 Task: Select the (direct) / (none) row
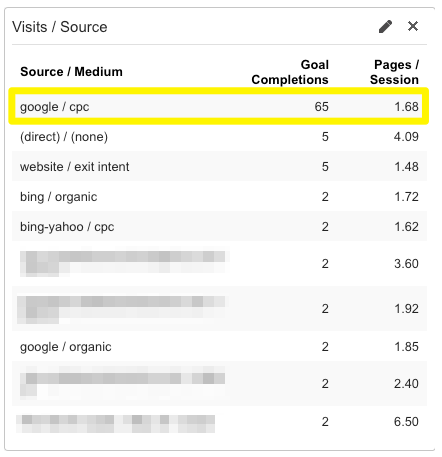tap(219, 137)
